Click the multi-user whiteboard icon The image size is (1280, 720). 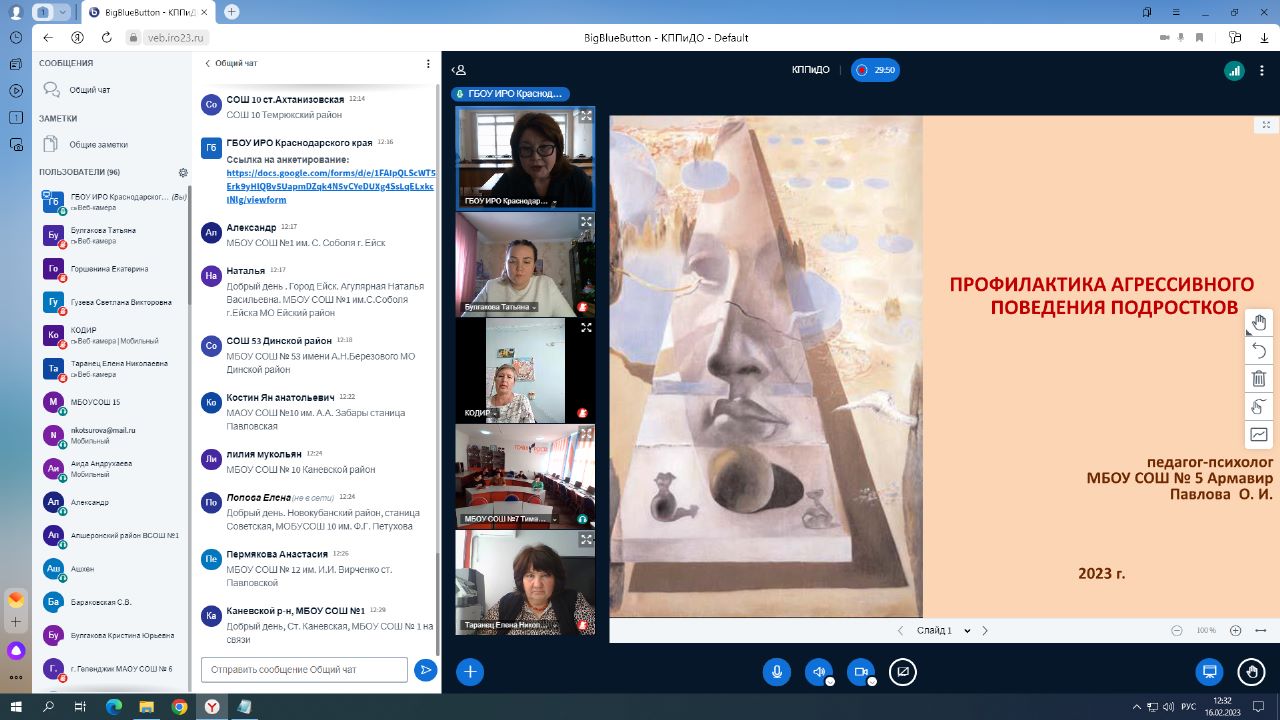point(1258,406)
